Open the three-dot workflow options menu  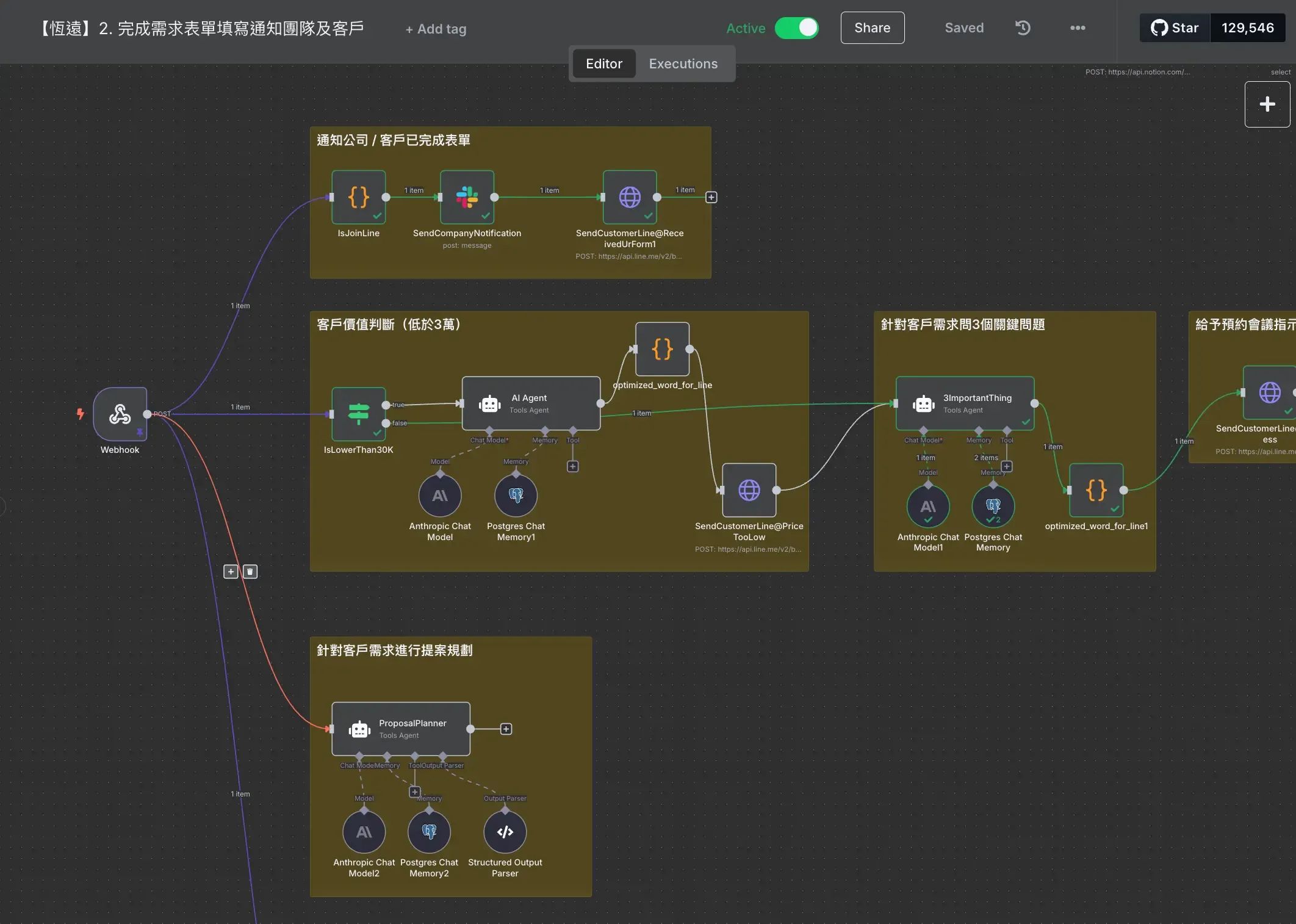[x=1078, y=28]
